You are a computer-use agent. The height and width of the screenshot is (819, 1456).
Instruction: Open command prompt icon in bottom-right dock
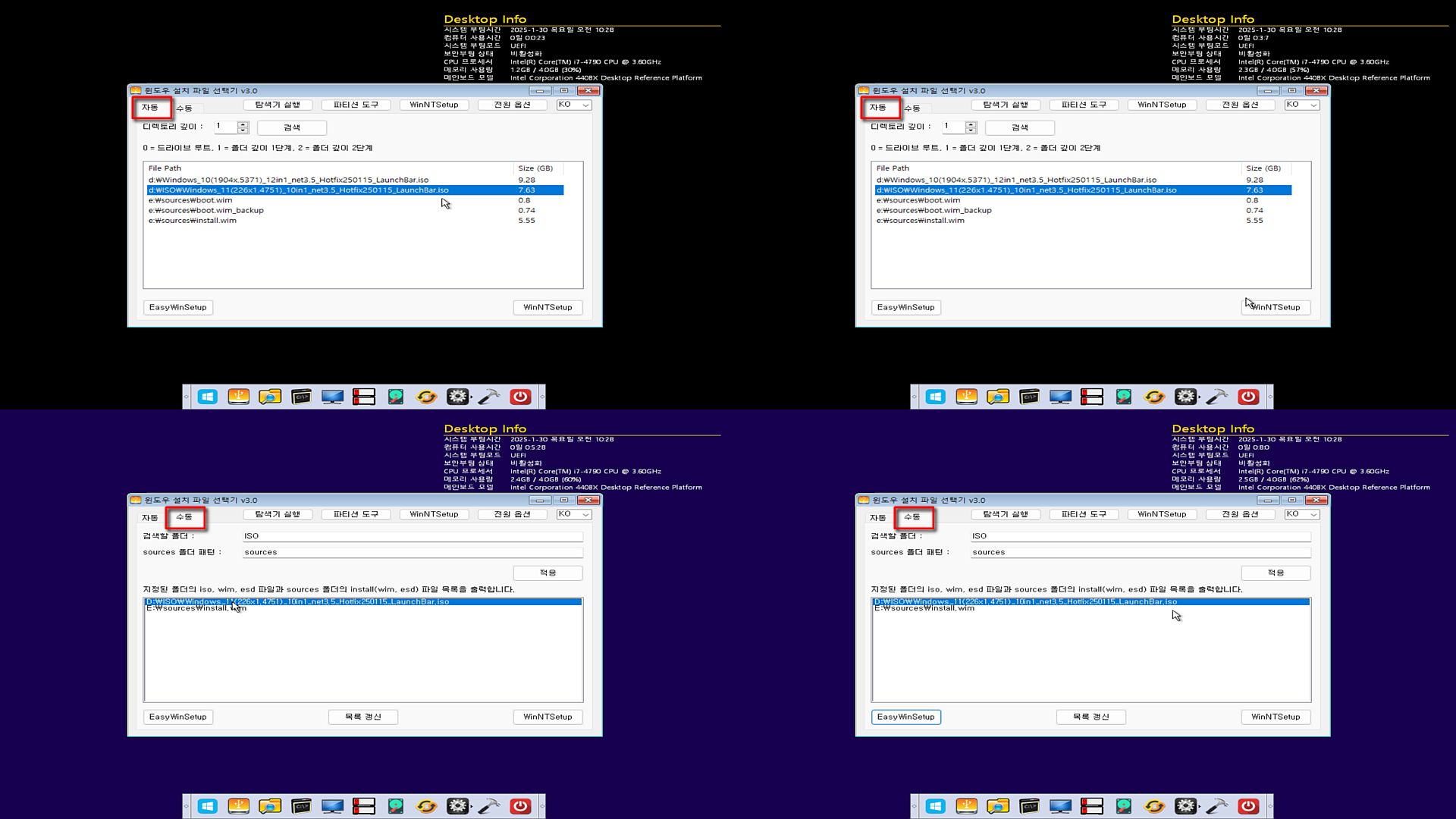pos(1029,806)
